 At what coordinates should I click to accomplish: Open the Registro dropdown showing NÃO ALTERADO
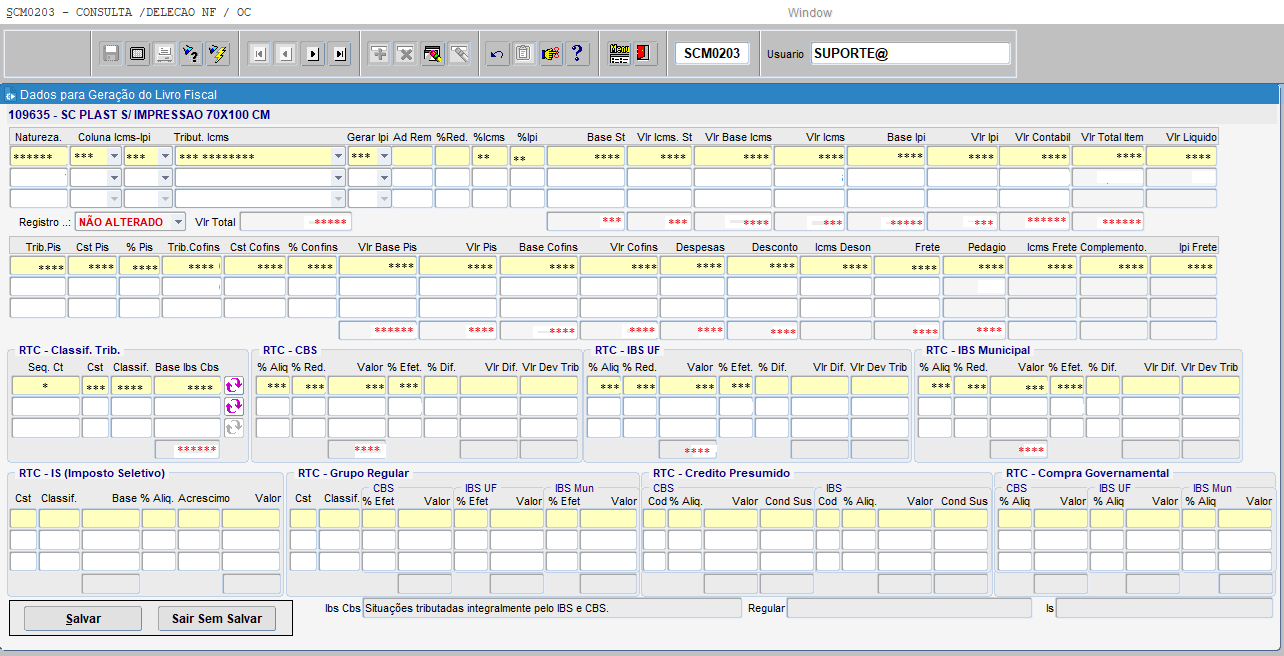[178, 221]
